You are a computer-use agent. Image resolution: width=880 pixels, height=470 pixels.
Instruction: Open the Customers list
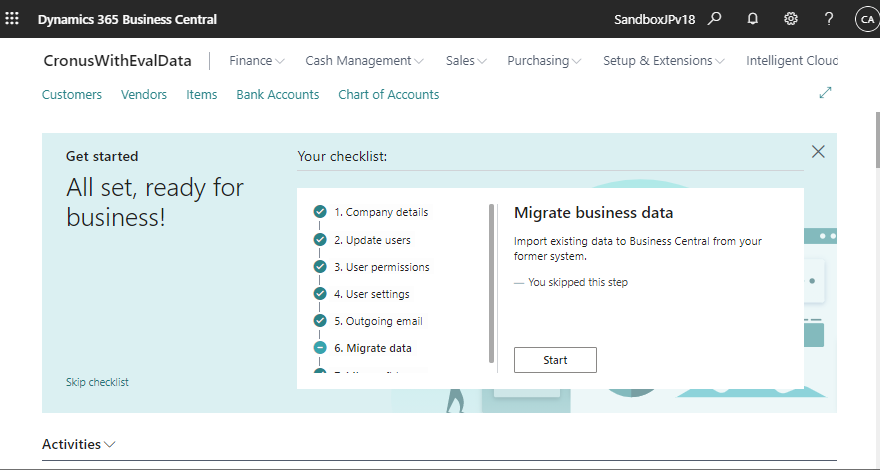coord(72,94)
